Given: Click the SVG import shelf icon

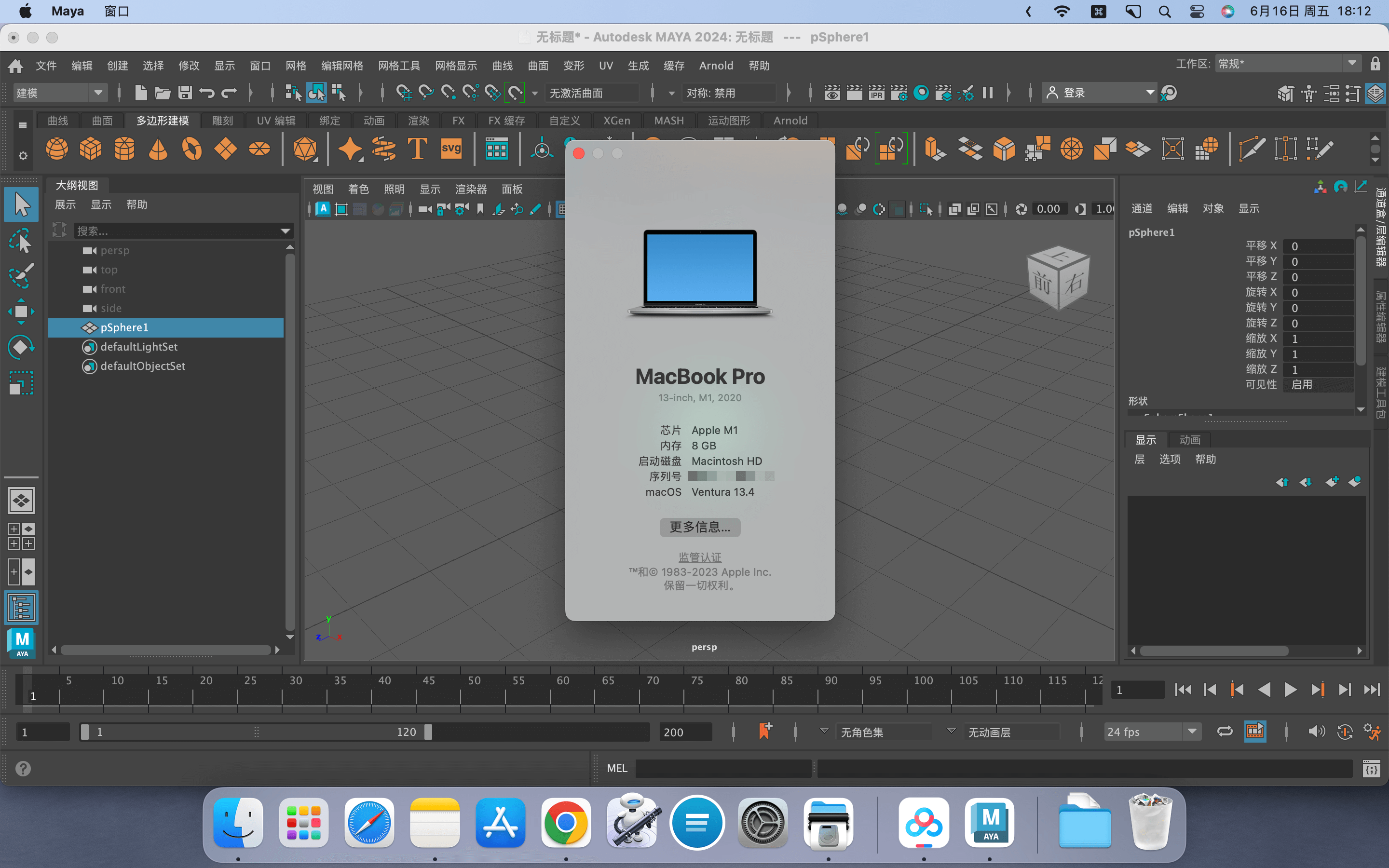Looking at the screenshot, I should click(451, 149).
